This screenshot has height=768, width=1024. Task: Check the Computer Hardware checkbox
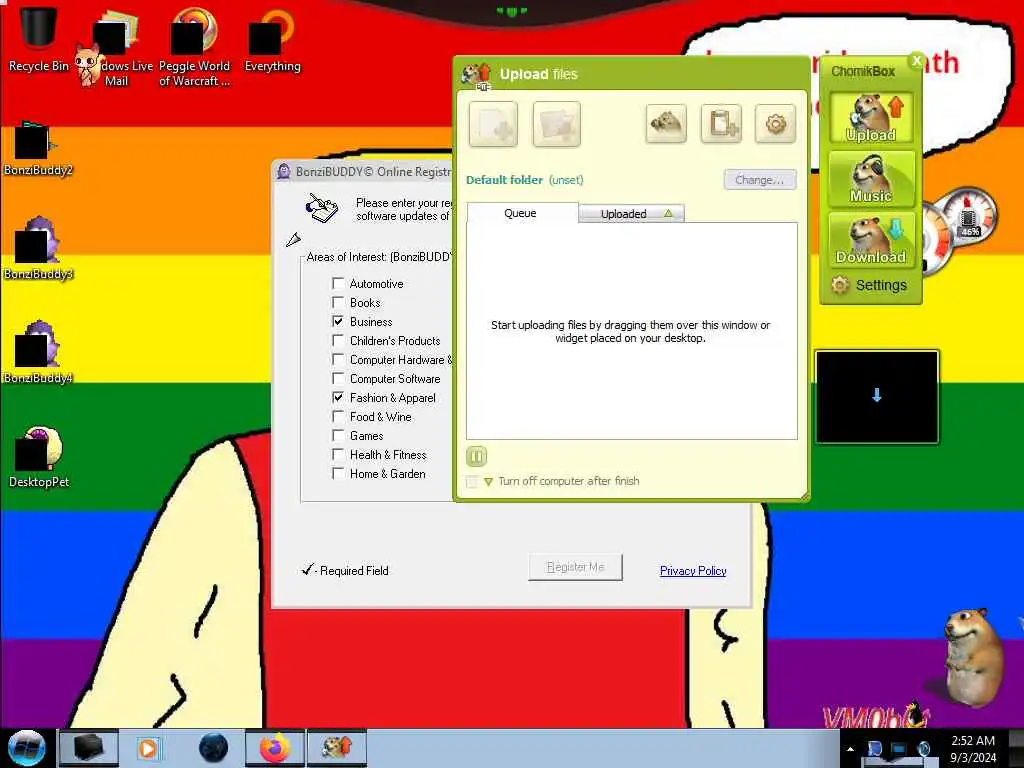[338, 359]
